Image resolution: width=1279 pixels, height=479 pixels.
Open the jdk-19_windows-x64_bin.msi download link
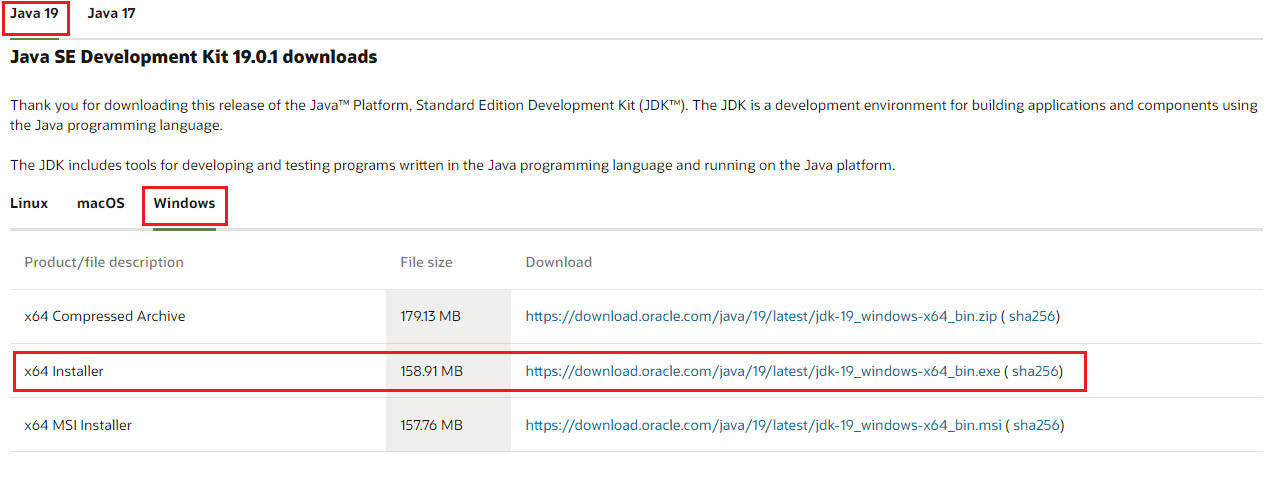click(764, 425)
